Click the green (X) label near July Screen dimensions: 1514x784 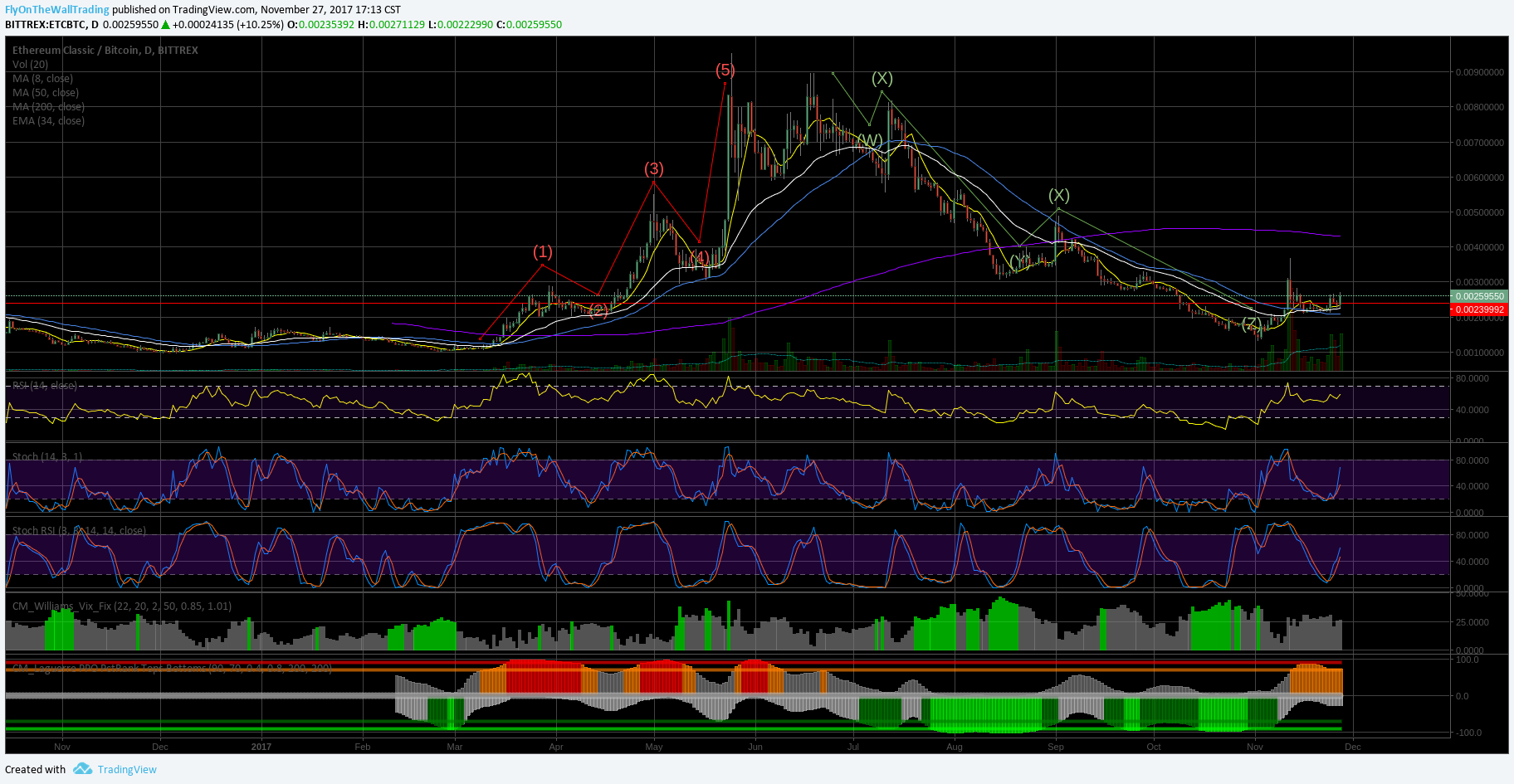point(882,78)
